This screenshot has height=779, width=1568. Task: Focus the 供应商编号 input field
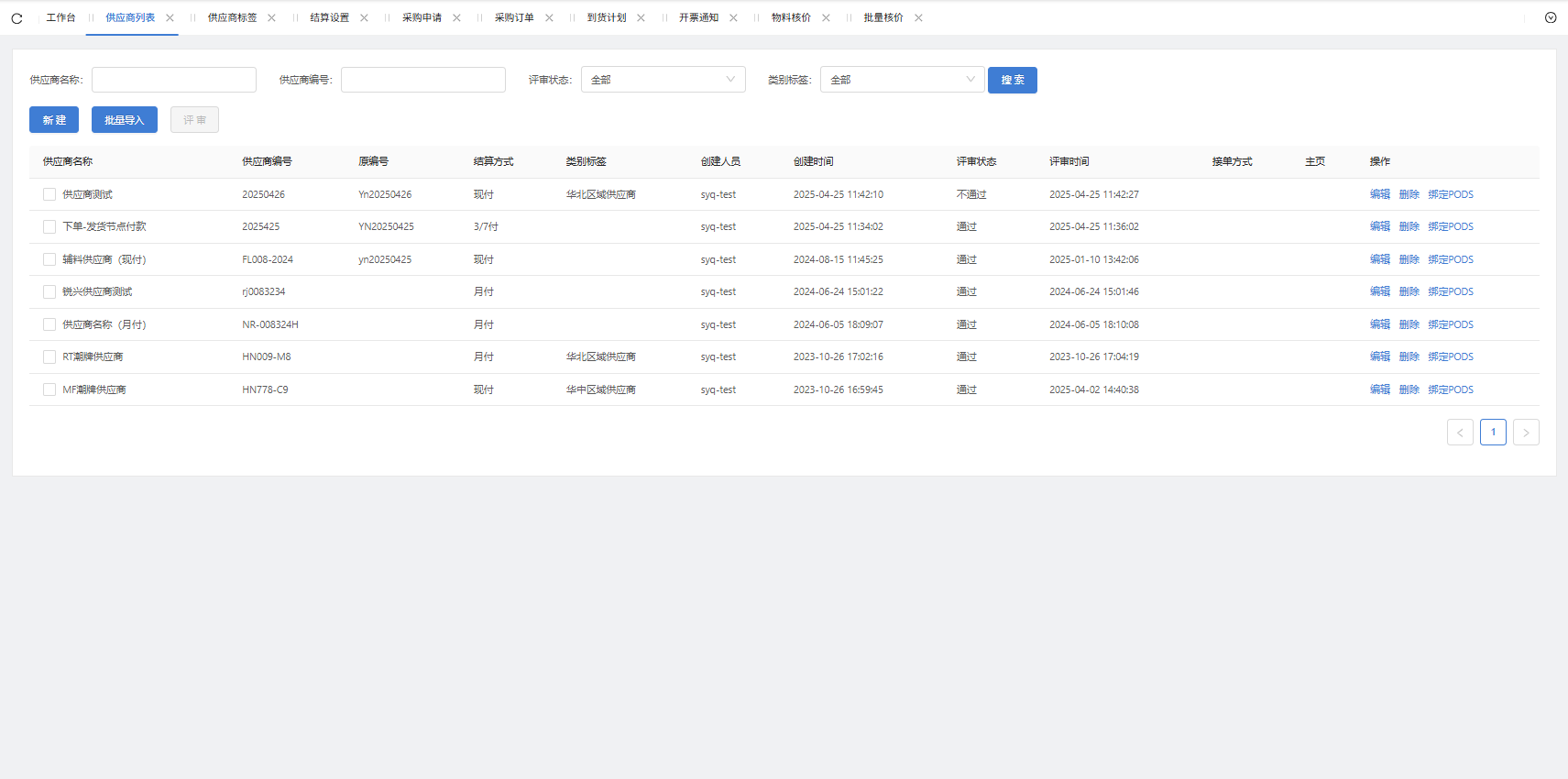423,80
